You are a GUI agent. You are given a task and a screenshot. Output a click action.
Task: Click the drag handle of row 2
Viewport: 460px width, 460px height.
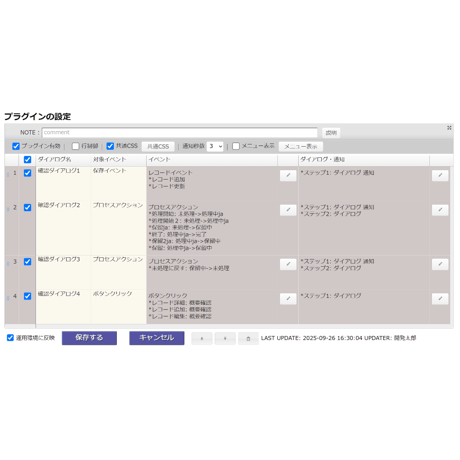click(8, 209)
